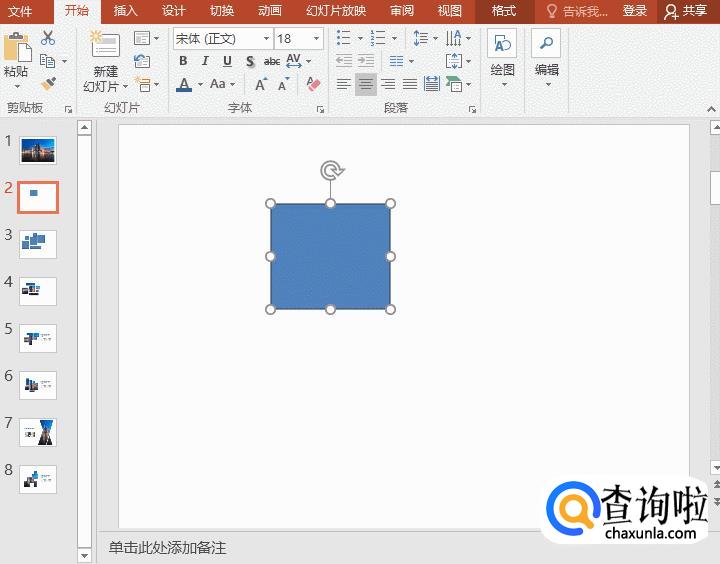Image resolution: width=720 pixels, height=564 pixels.
Task: Align text to the left
Action: 343,84
